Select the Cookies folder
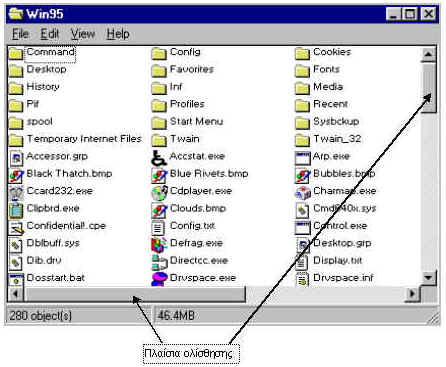This screenshot has width=446, height=367. tap(323, 52)
